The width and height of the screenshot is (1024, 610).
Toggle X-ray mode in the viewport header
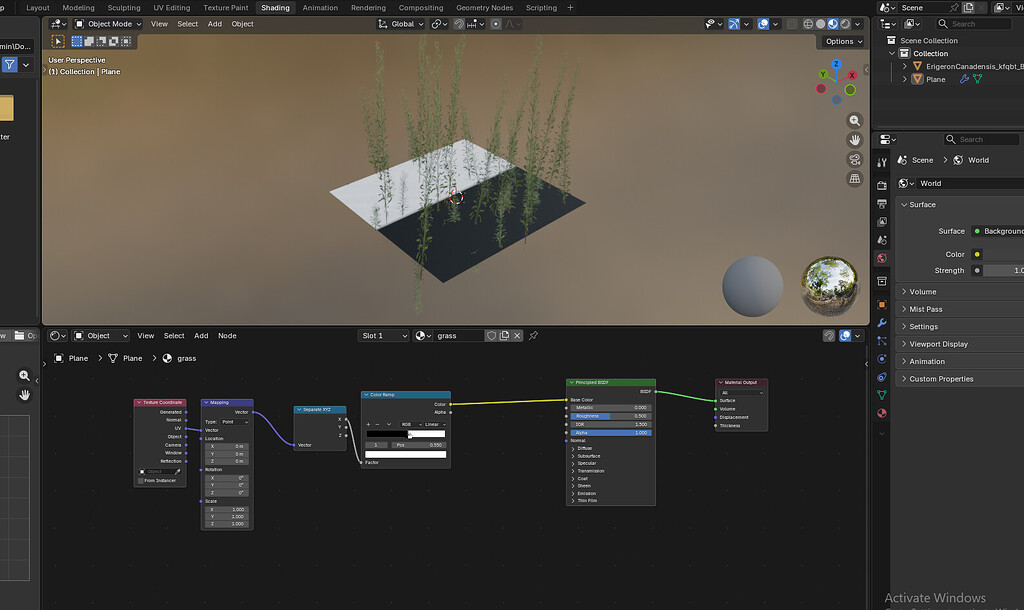point(792,24)
